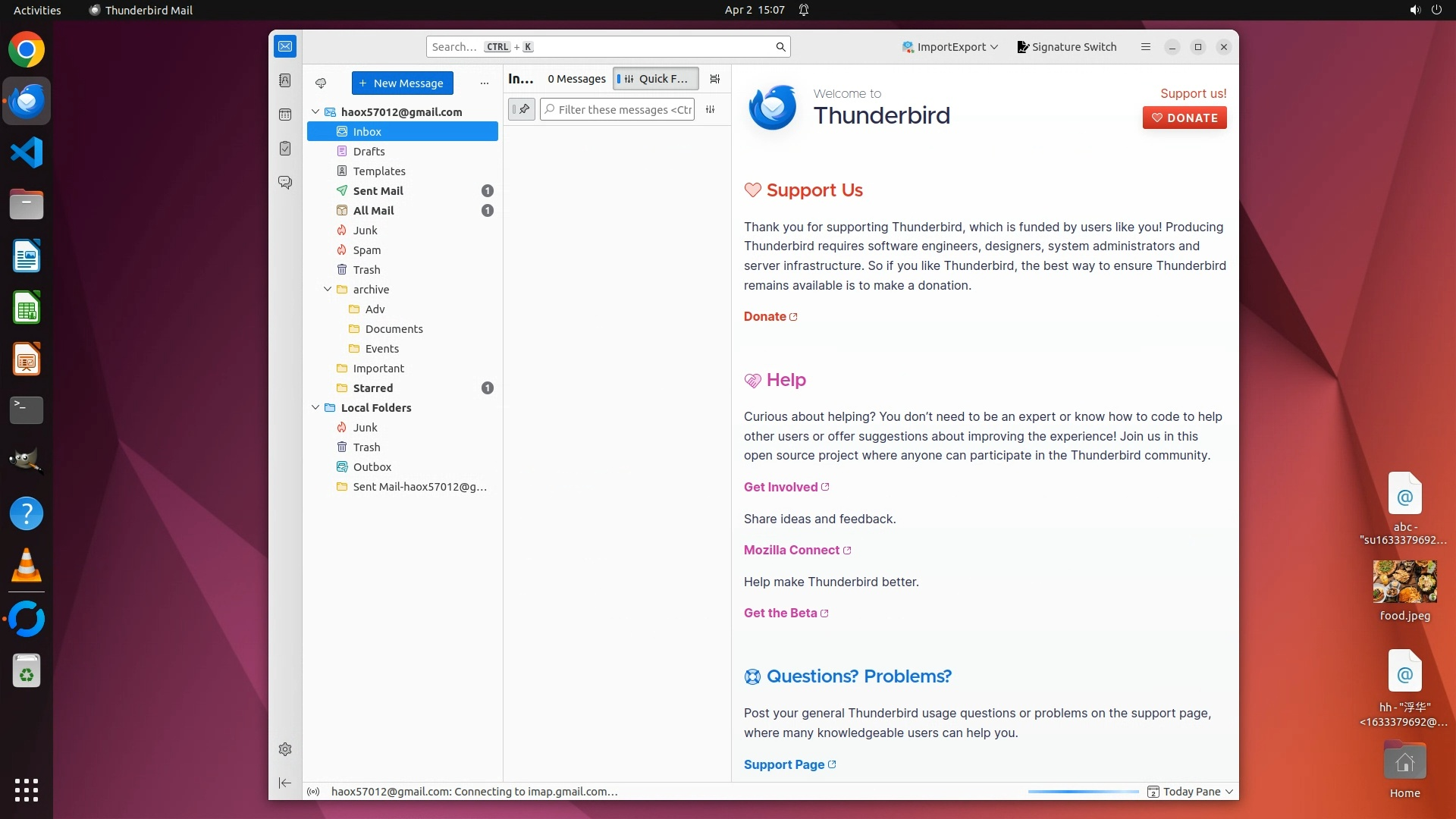Image resolution: width=1456 pixels, height=819 pixels.
Task: Open the Calendar sidebar icon
Action: click(x=285, y=115)
